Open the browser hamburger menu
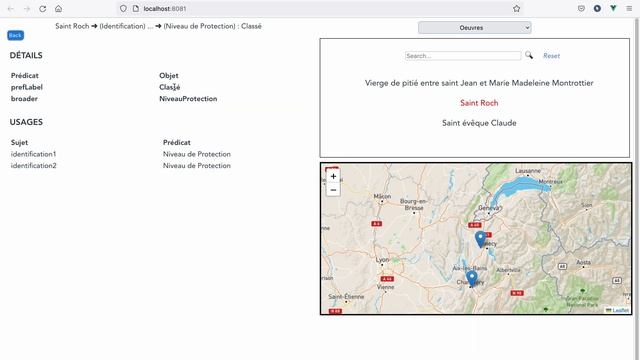 pos(629,9)
